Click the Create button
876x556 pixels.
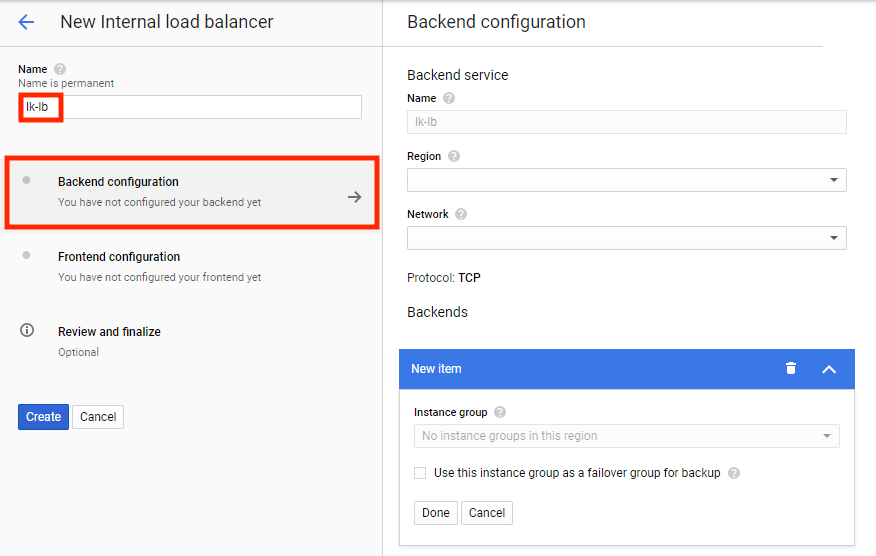43,417
